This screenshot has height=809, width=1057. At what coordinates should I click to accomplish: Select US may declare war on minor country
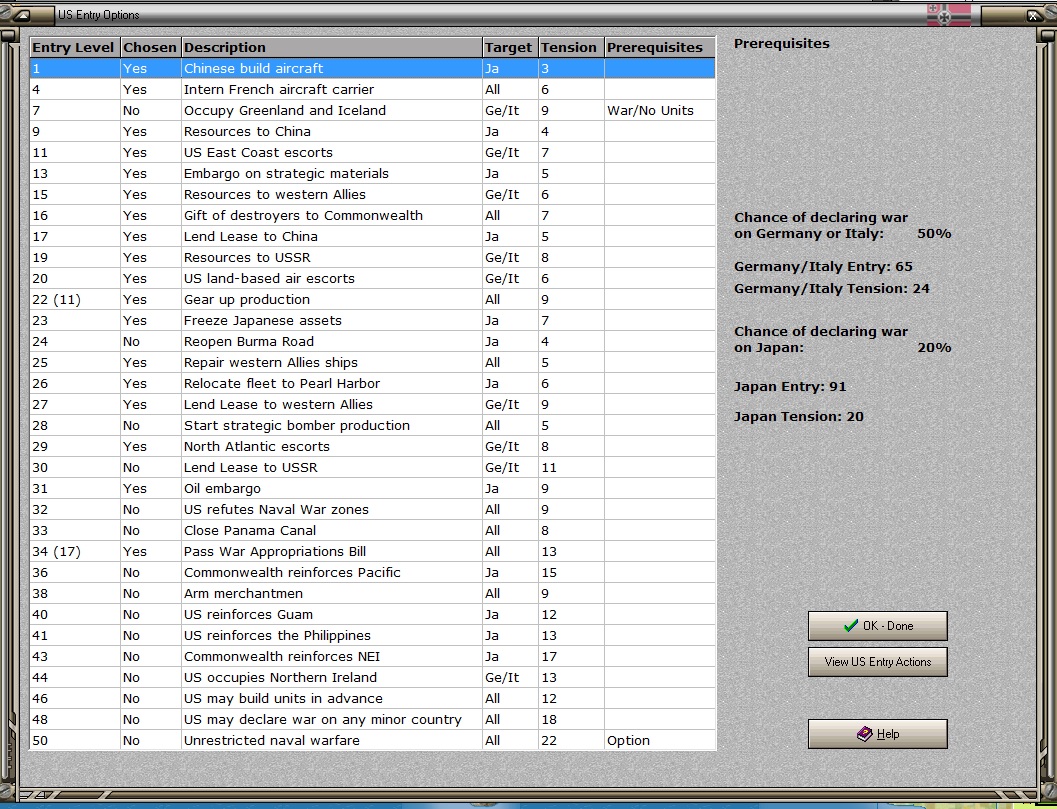point(372,719)
